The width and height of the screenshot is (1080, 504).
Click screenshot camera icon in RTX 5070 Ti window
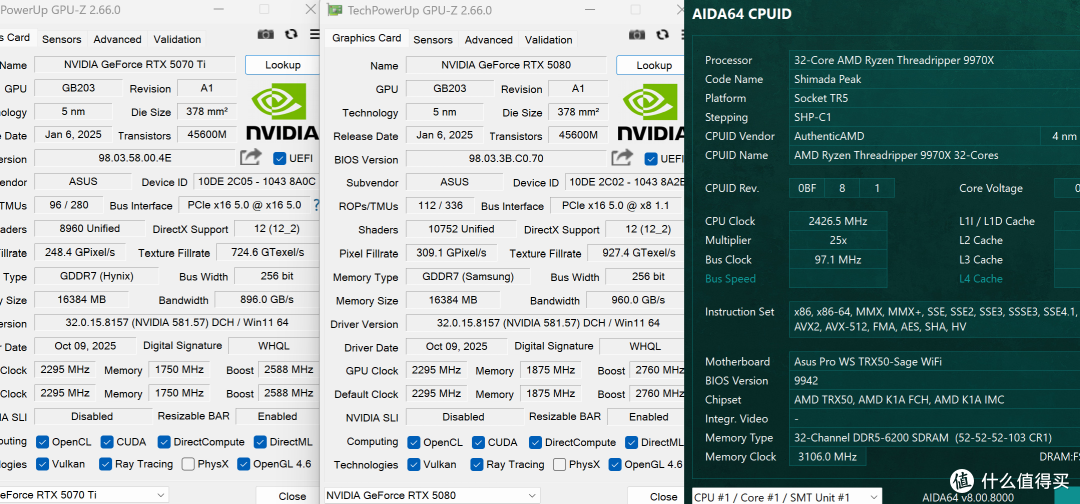[x=265, y=34]
